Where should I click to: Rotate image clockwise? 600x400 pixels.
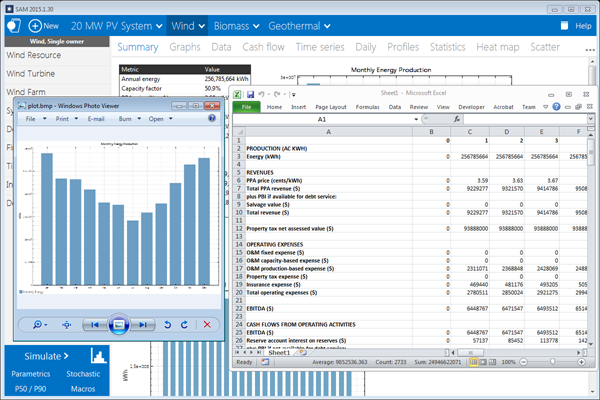click(x=183, y=324)
